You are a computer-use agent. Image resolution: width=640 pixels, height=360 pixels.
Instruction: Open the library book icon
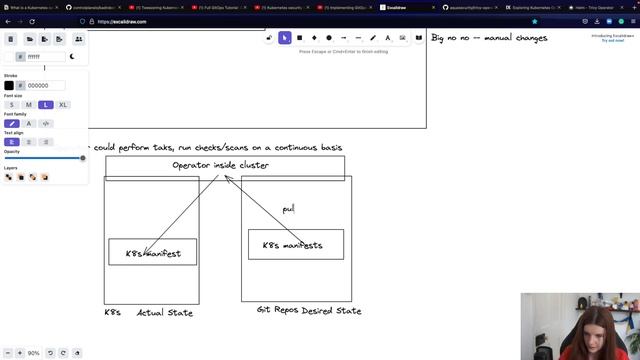pos(419,38)
